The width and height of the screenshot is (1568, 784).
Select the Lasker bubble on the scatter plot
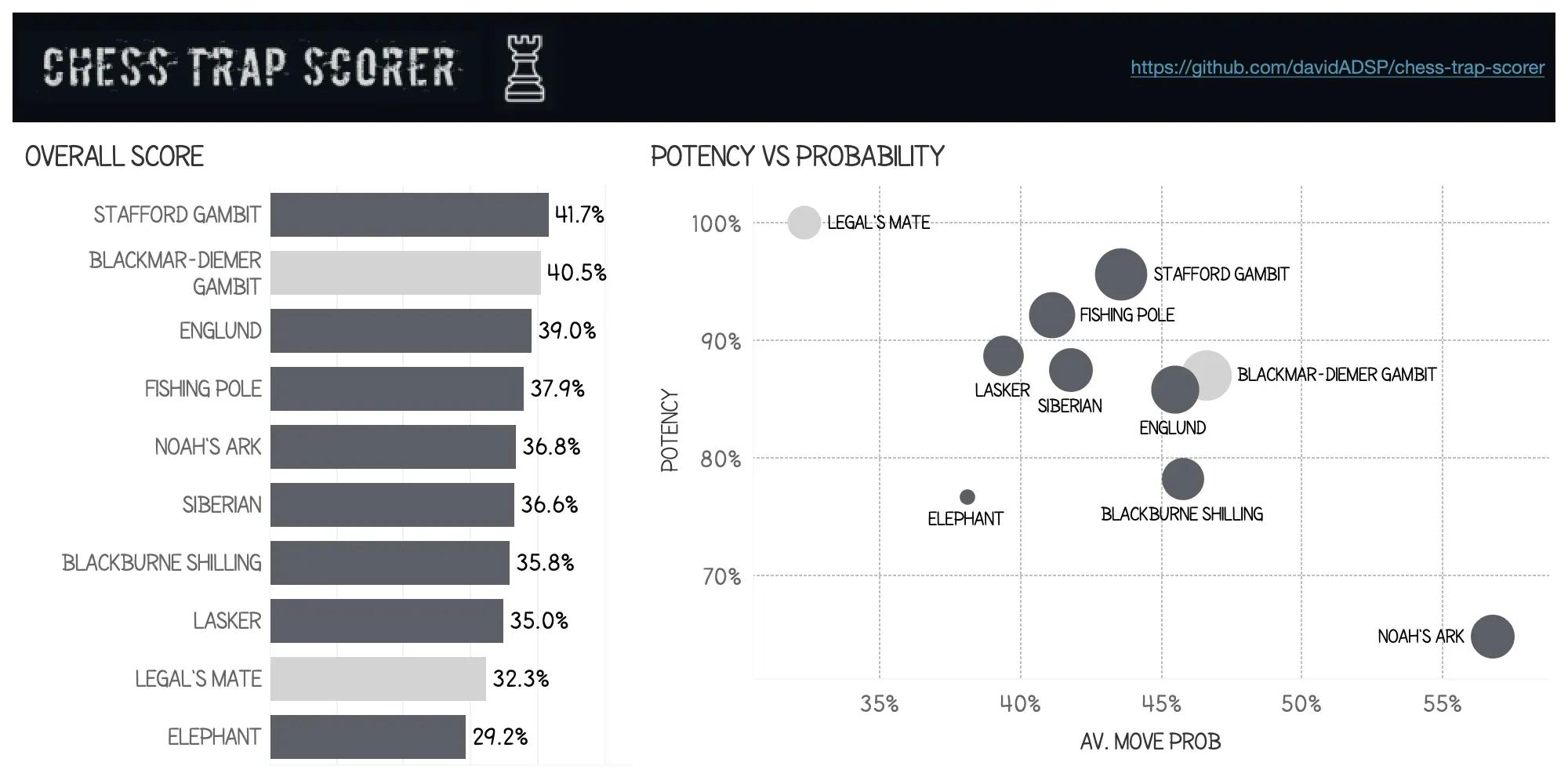1003,356
